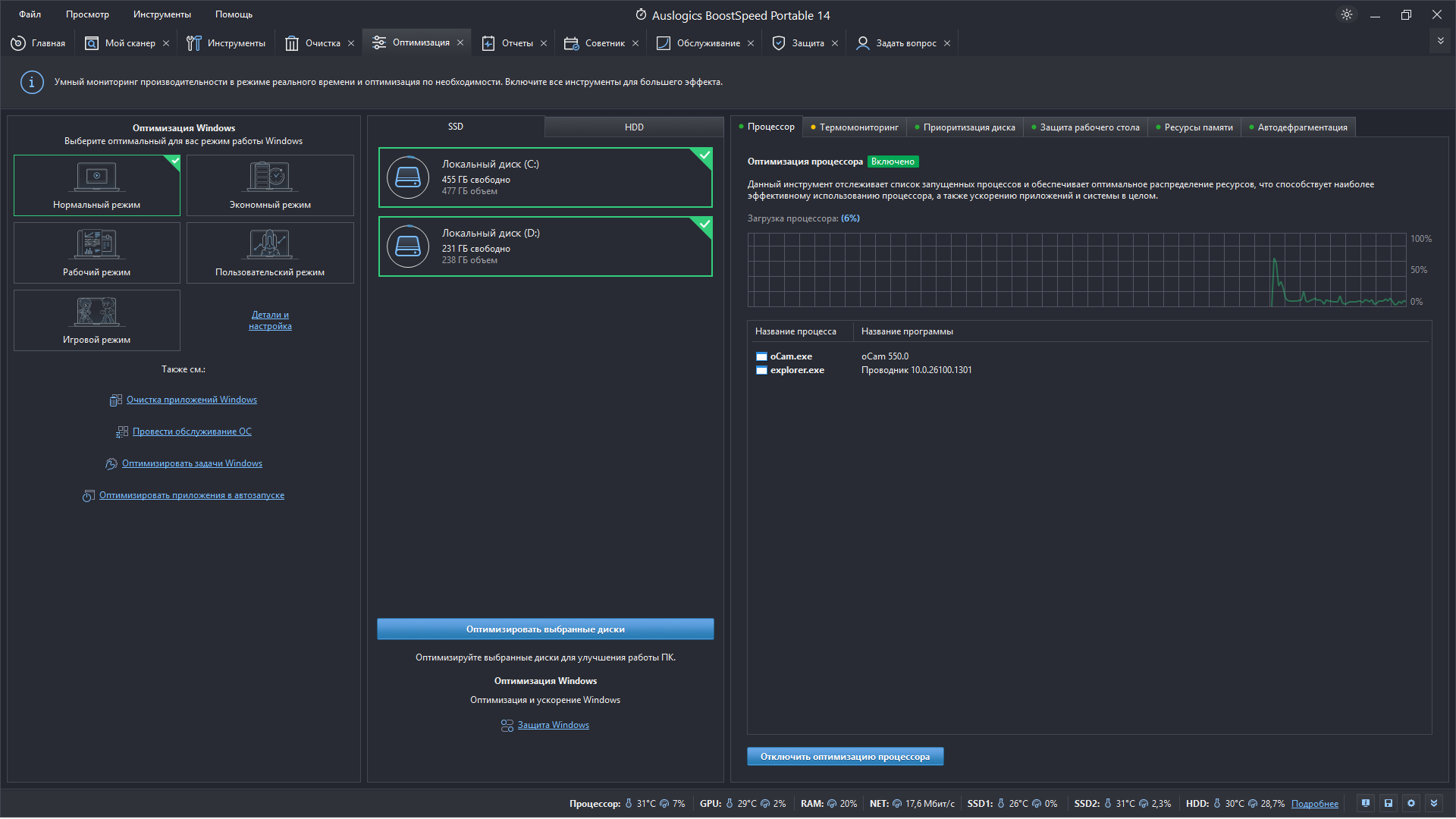This screenshot has height=819, width=1456.
Task: Open Очистка приложений Windows link
Action: pyautogui.click(x=191, y=400)
